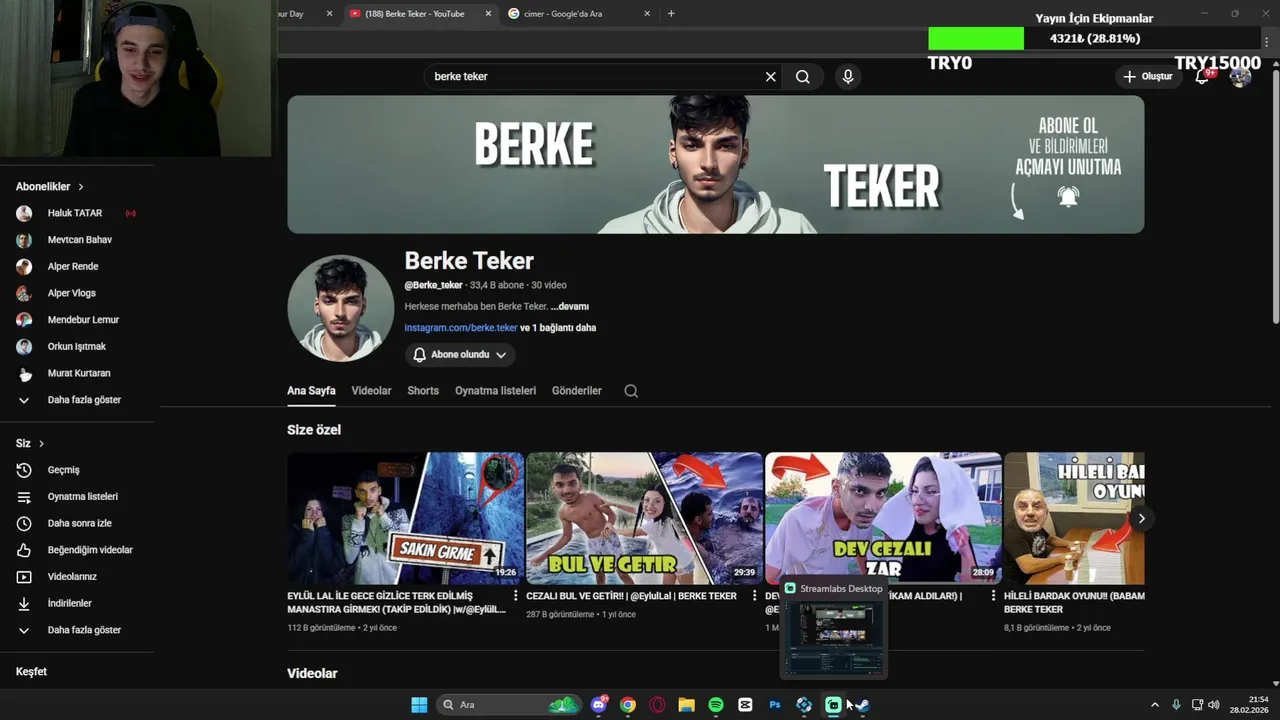This screenshot has height=720, width=1280.
Task: Open File Explorer from the taskbar
Action: pyautogui.click(x=687, y=705)
